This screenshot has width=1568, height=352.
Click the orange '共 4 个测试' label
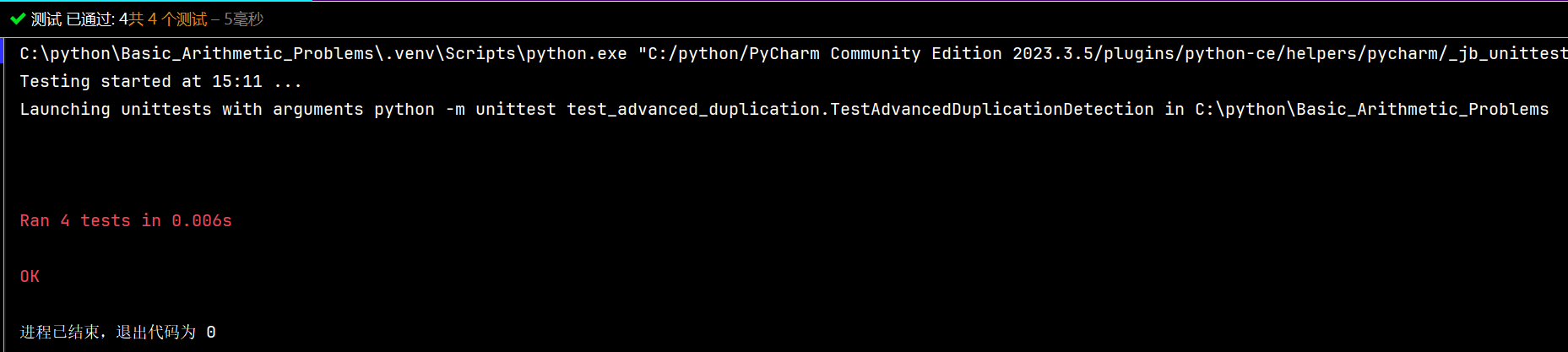click(168, 19)
